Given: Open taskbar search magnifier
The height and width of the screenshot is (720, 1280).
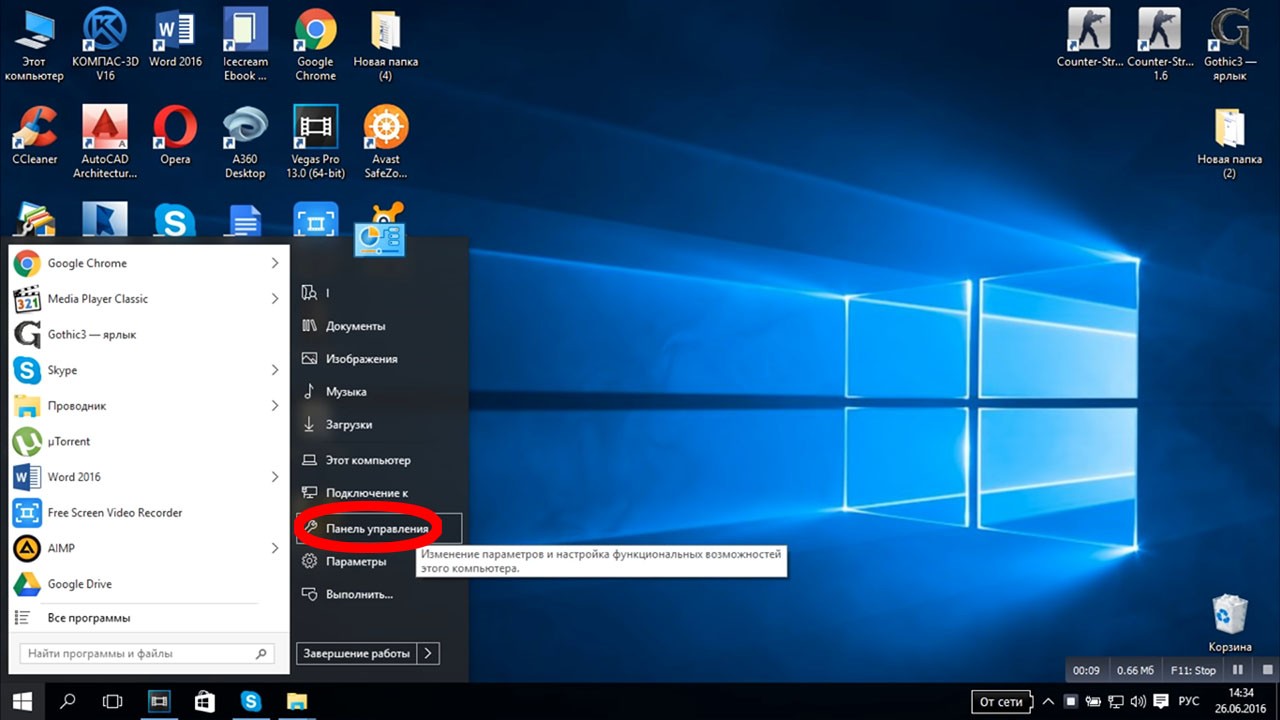Looking at the screenshot, I should (x=68, y=702).
